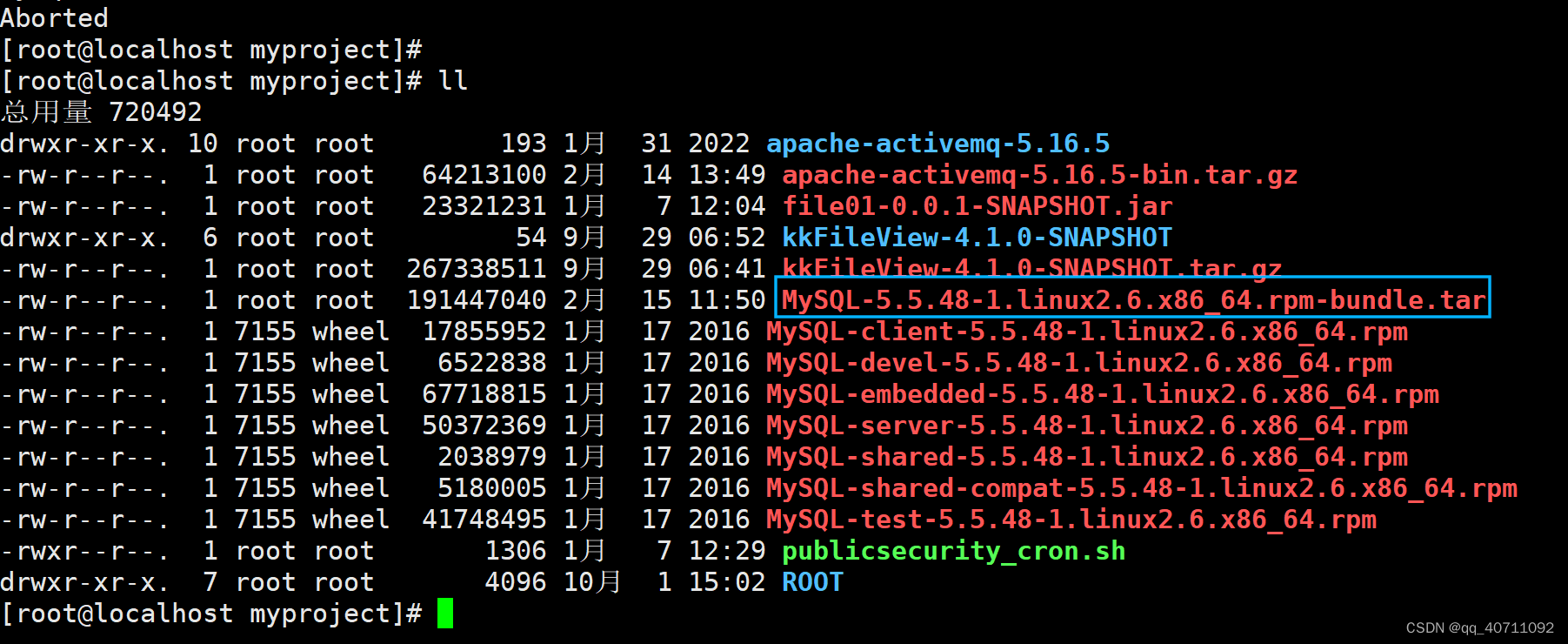Click file size 50372369
Viewport: 1568px width, 644px height.
point(484,426)
